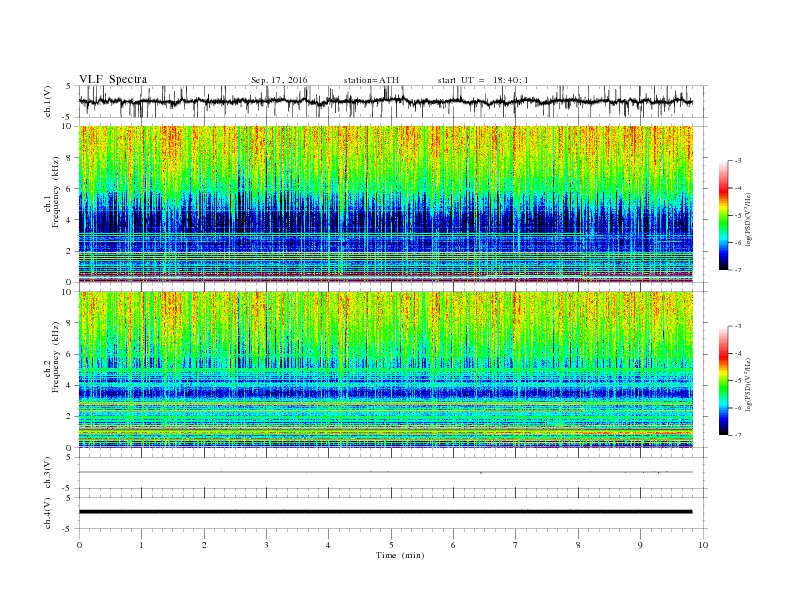792x612 pixels.
Task: Click the "1" tick on the time axis
Action: [x=142, y=545]
